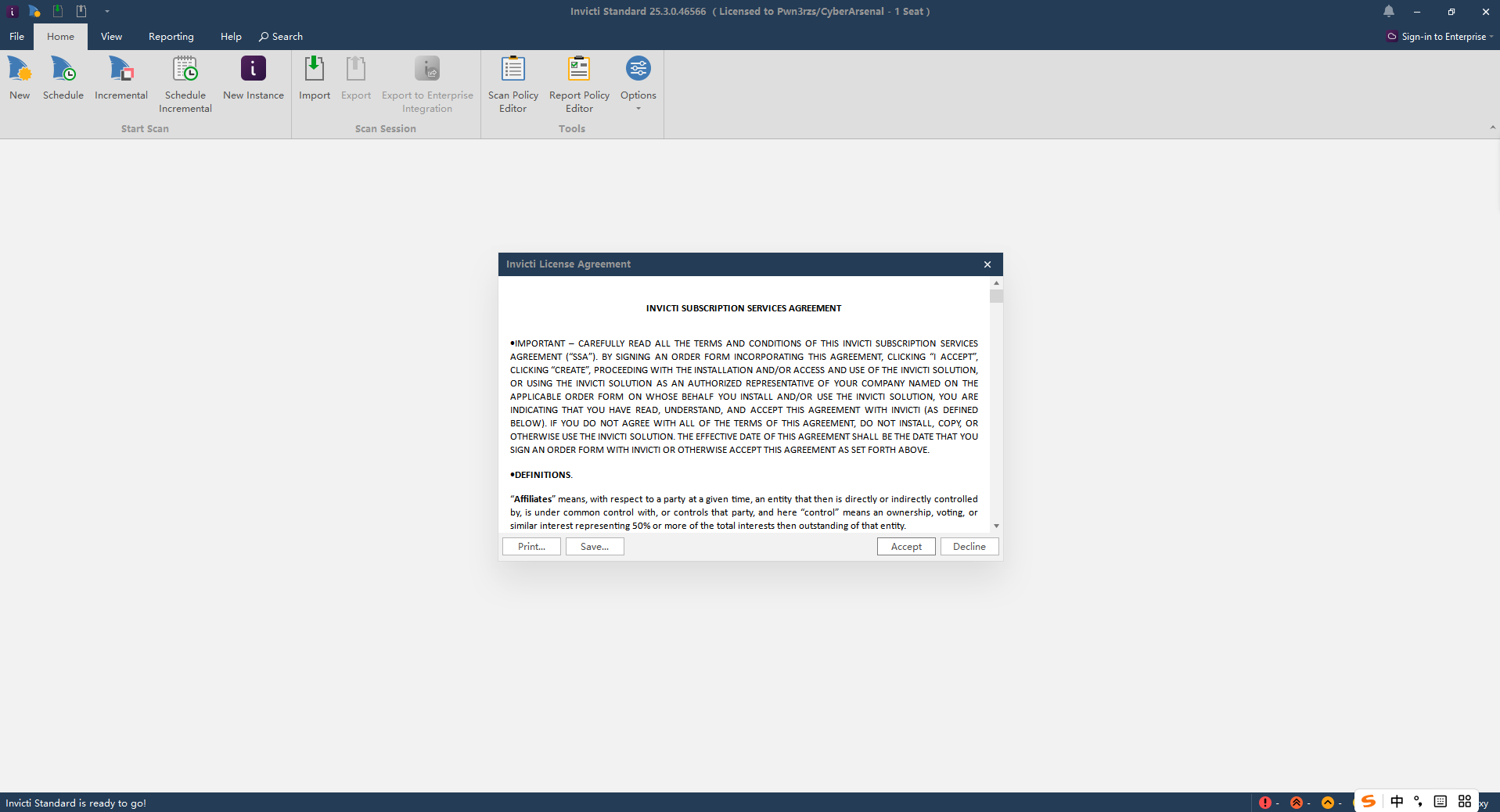The image size is (1500, 812).
Task: Start a New scan from the ribbon
Action: 20,78
